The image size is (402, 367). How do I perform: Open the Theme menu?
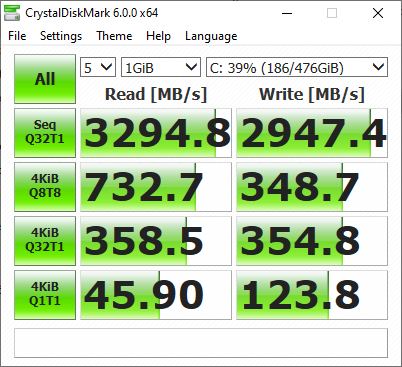click(x=114, y=36)
